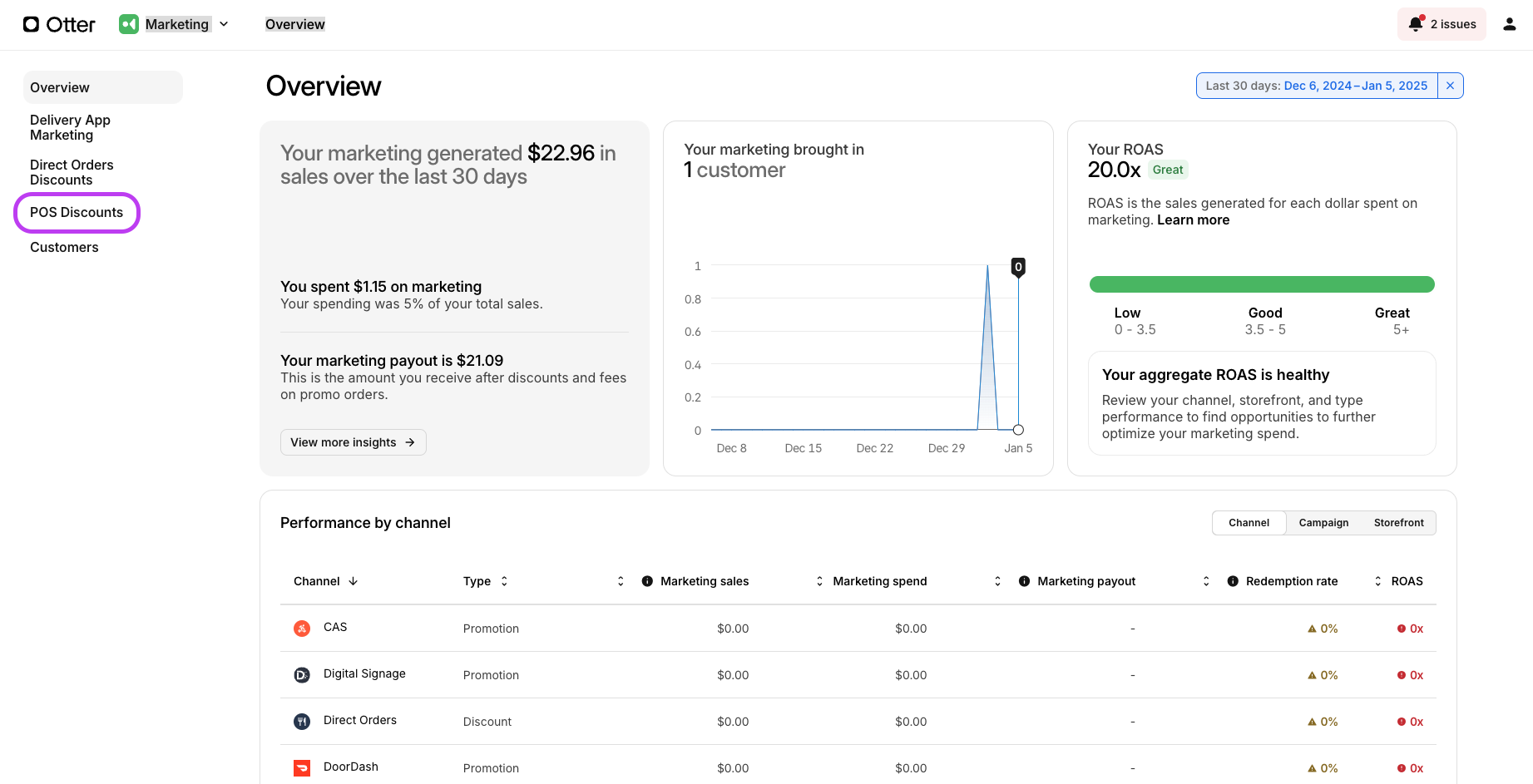The image size is (1533, 784).
Task: Go to Customers in the sidebar
Action: 64,248
